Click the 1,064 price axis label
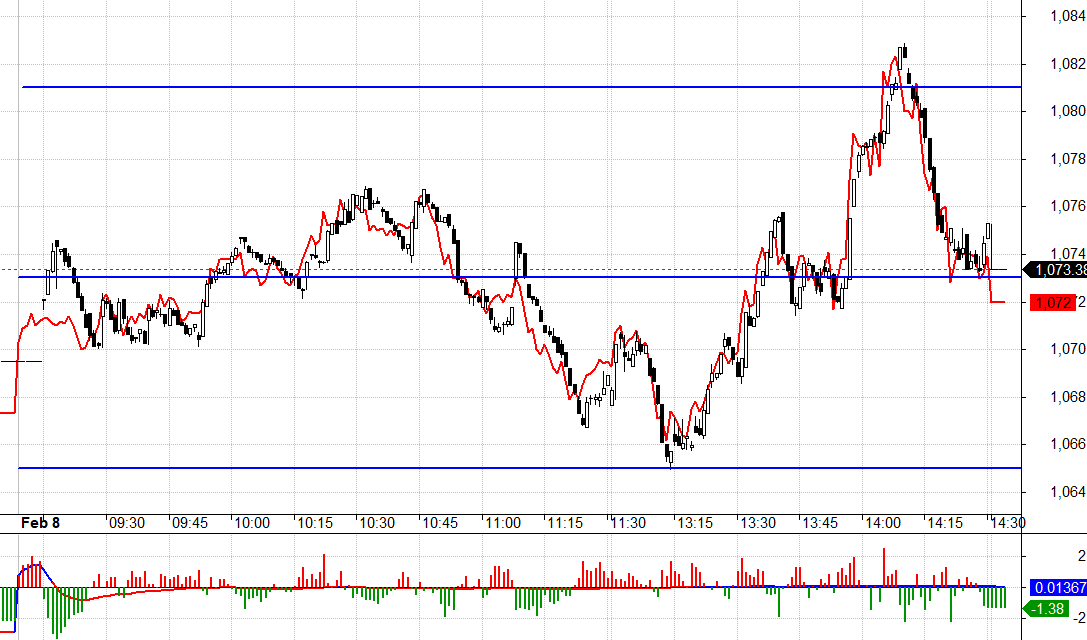The height and width of the screenshot is (640, 1087). [x=1054, y=491]
